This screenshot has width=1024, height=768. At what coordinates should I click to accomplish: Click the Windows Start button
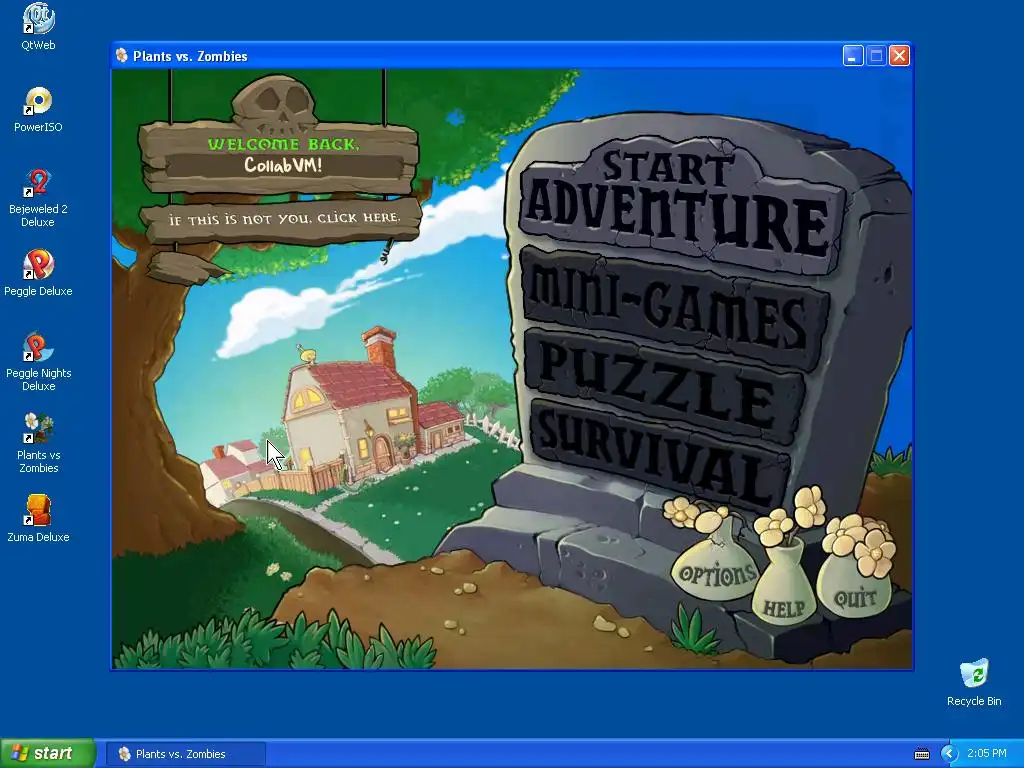tap(47, 754)
